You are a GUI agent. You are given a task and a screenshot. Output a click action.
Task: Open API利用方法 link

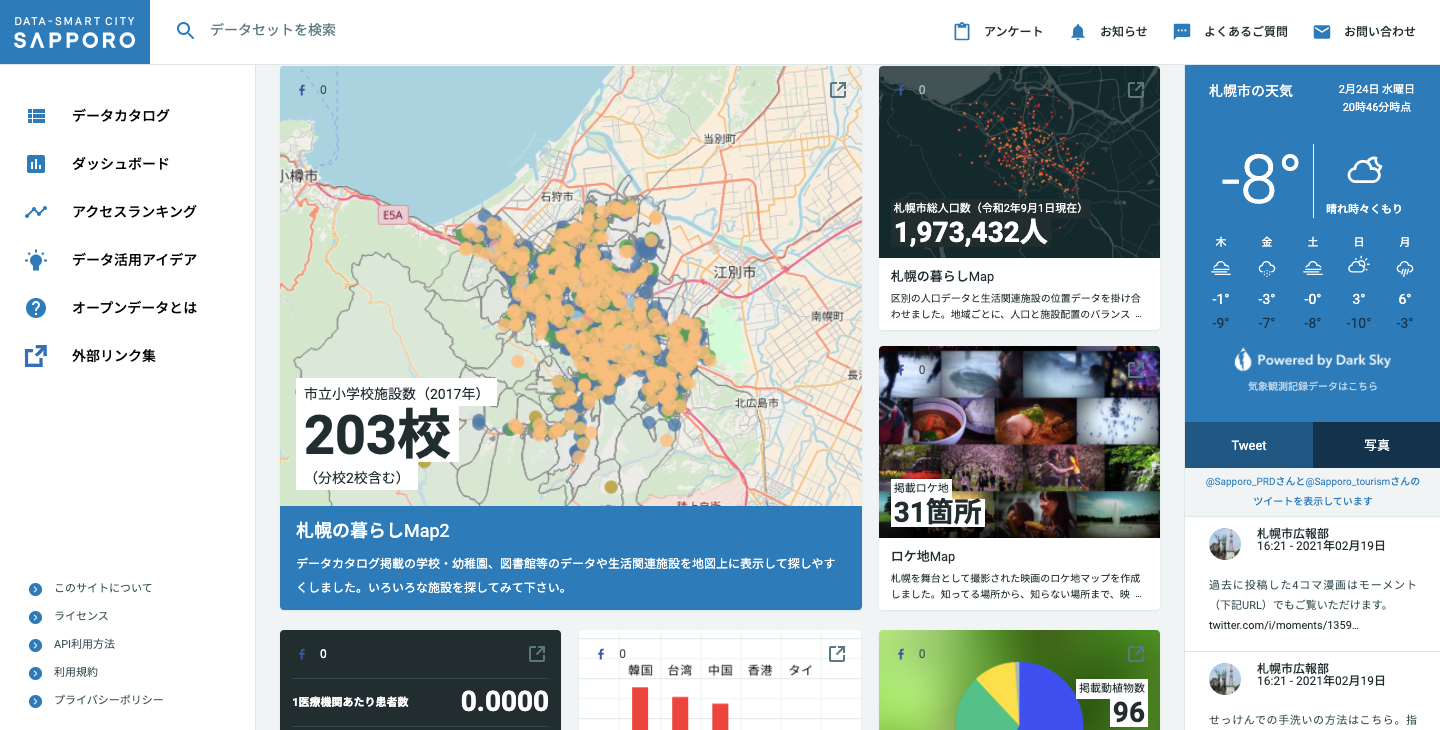click(85, 644)
